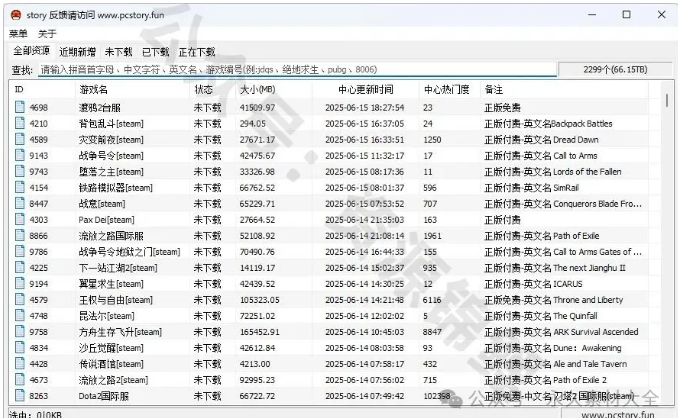Image resolution: width=678 pixels, height=418 pixels.
Task: Switch to the 已下载 tab
Action: click(x=155, y=52)
